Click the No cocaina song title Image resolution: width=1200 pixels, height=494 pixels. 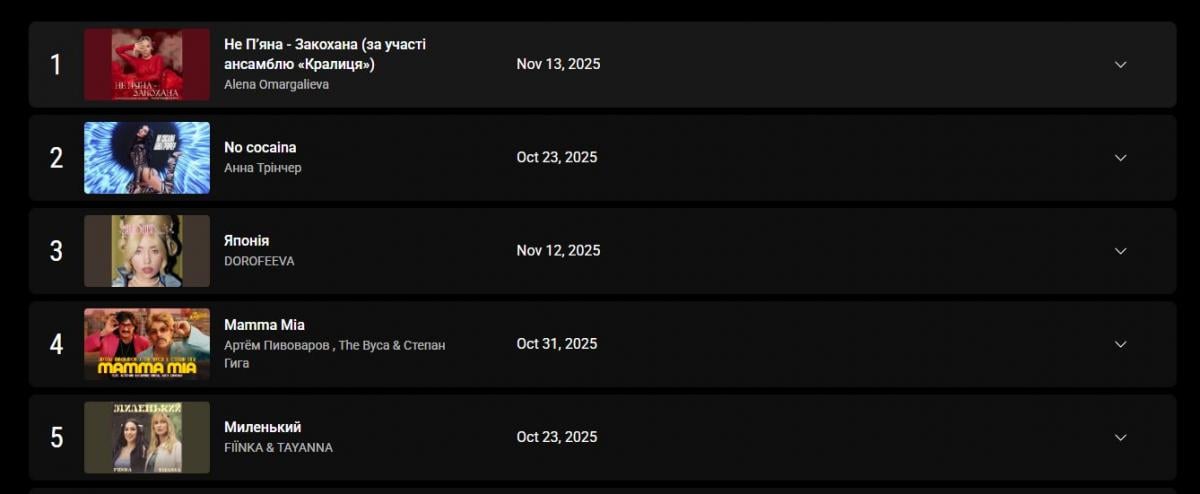click(260, 147)
